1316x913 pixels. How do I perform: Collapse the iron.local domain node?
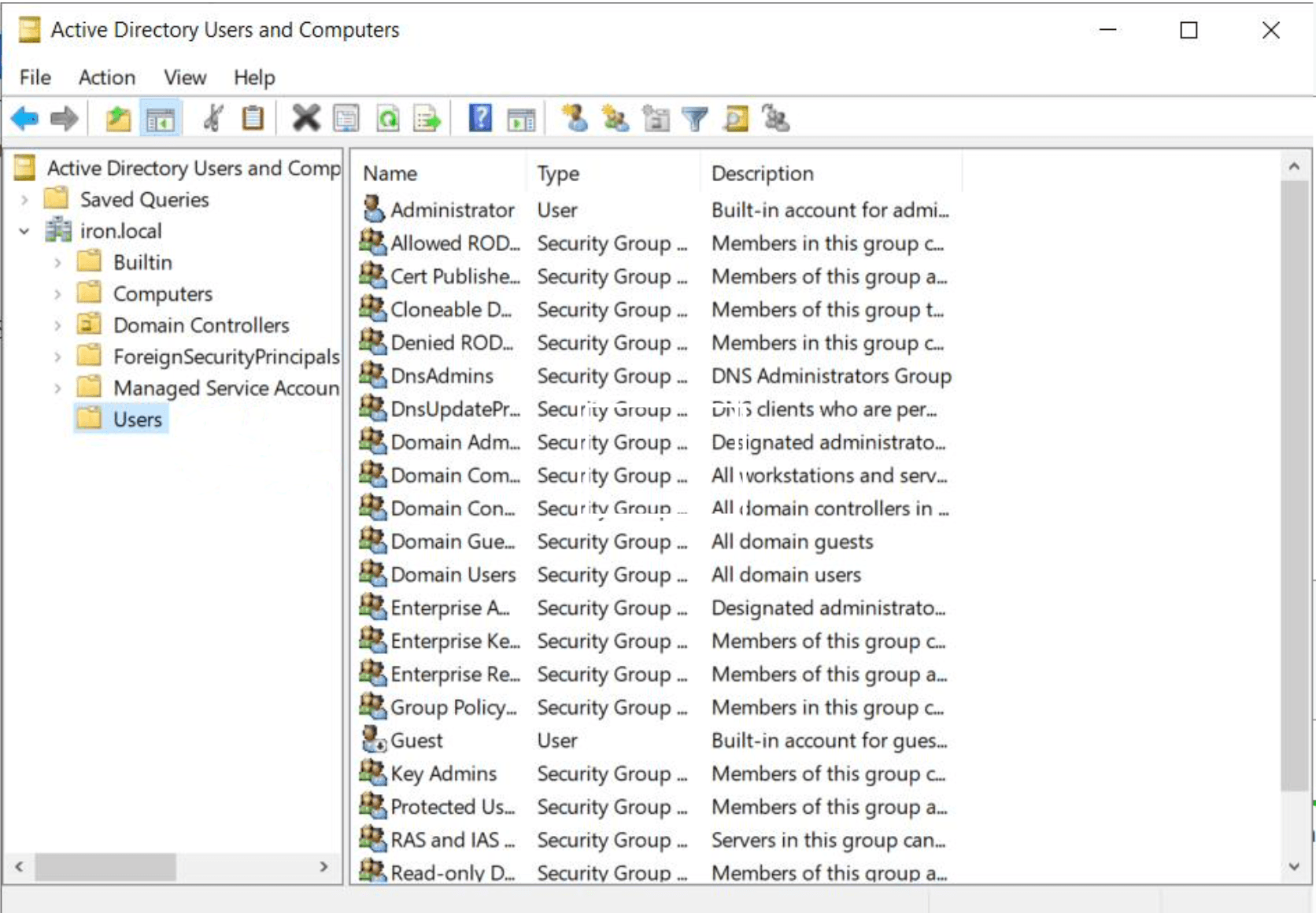tap(24, 231)
